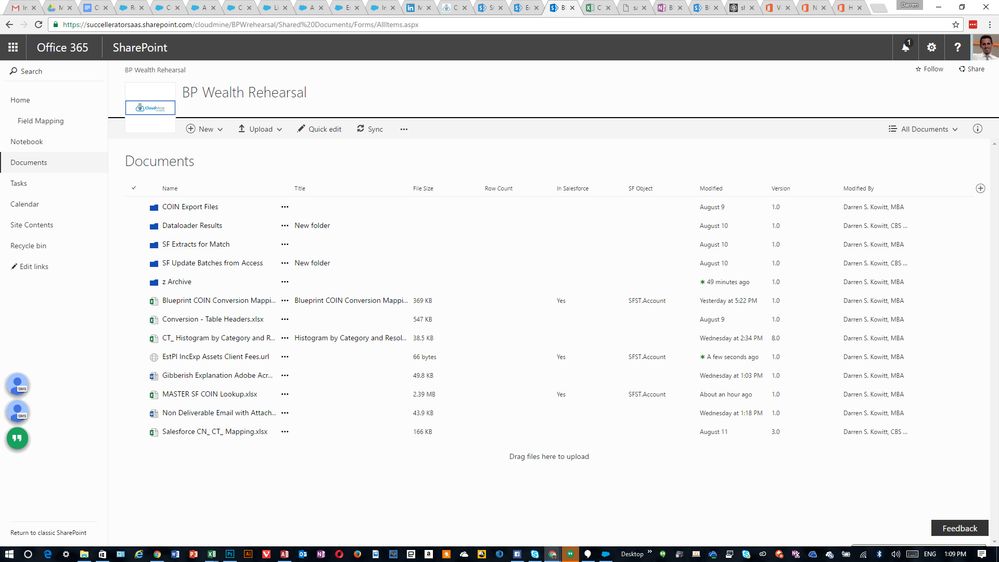Open Non Deliverable Email with Attach file
The height and width of the screenshot is (562, 999).
click(x=219, y=413)
